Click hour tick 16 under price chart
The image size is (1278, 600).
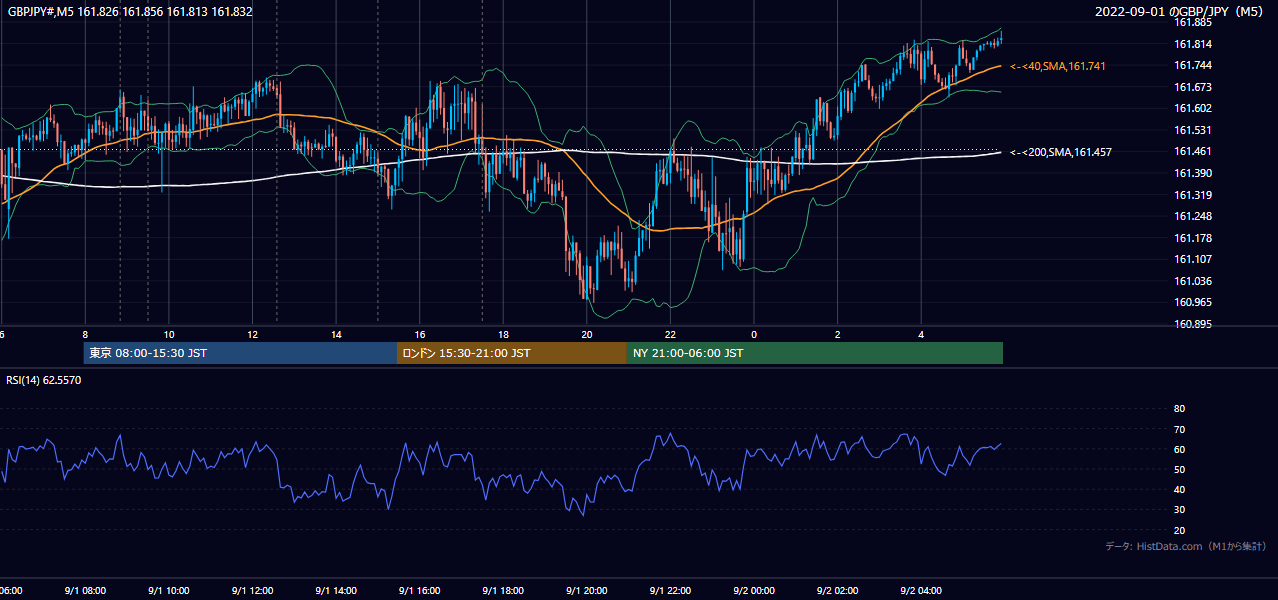(420, 334)
